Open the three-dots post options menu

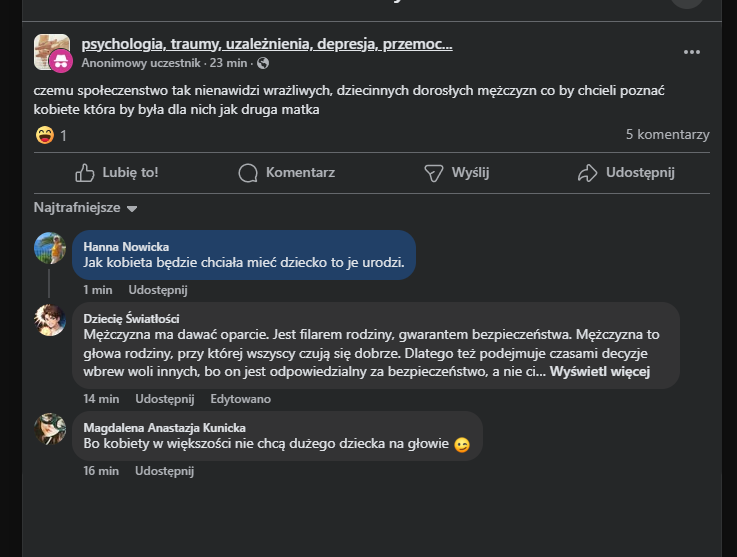pyautogui.click(x=692, y=52)
